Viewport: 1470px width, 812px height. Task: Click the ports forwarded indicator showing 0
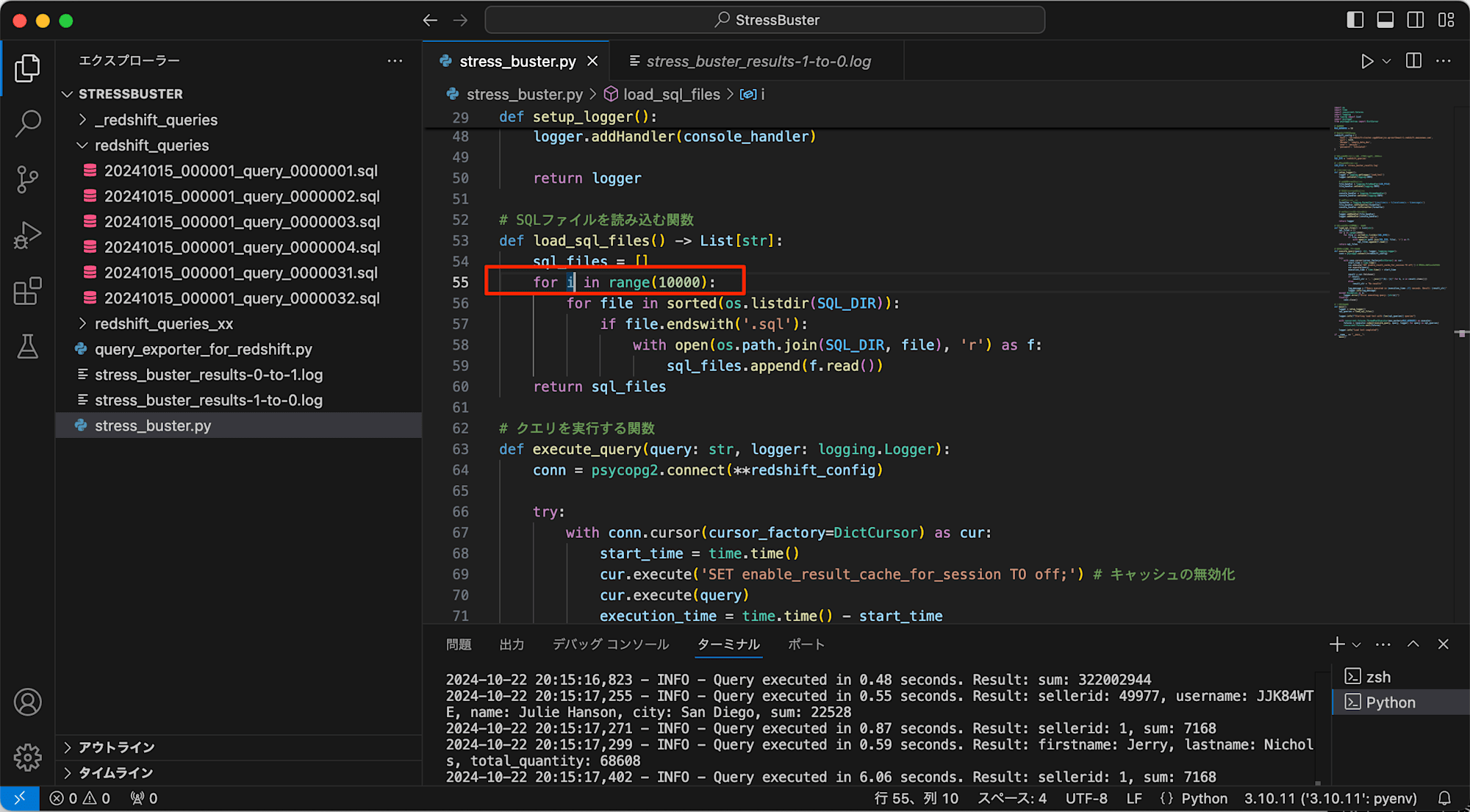click(x=144, y=798)
